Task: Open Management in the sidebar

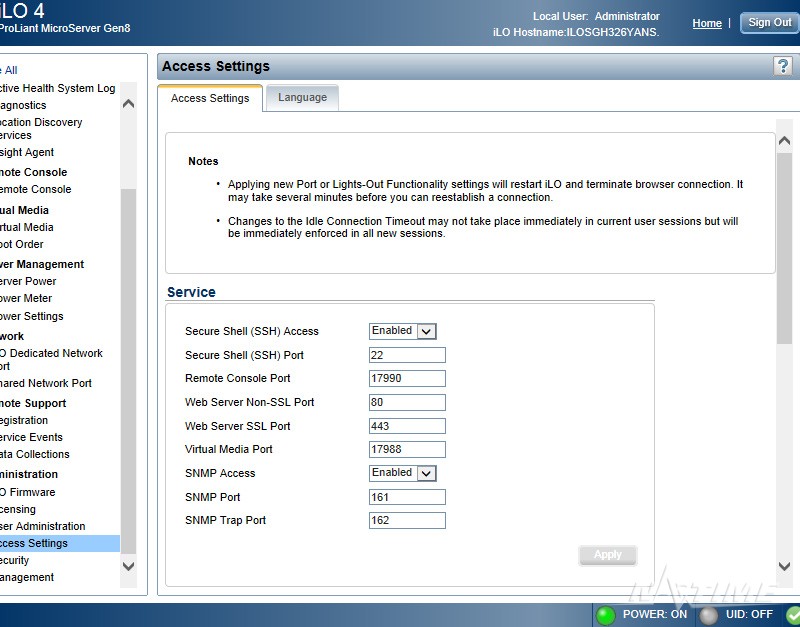Action: (x=27, y=577)
